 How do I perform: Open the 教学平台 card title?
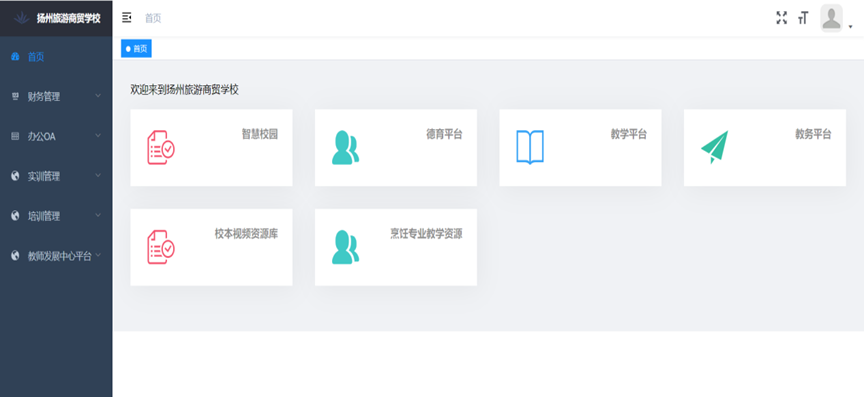click(629, 134)
